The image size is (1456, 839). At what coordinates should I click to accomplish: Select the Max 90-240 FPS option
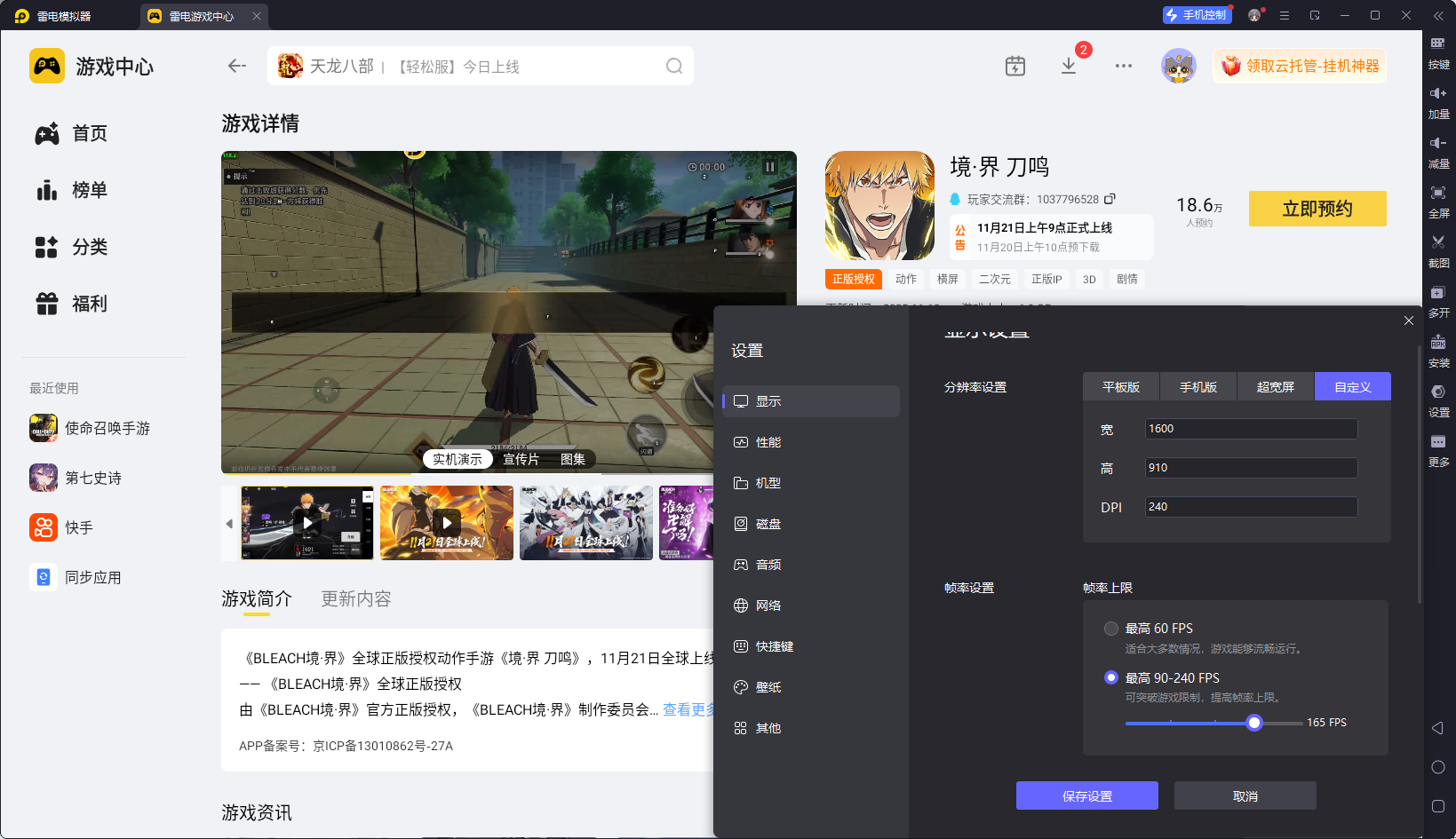point(1111,677)
